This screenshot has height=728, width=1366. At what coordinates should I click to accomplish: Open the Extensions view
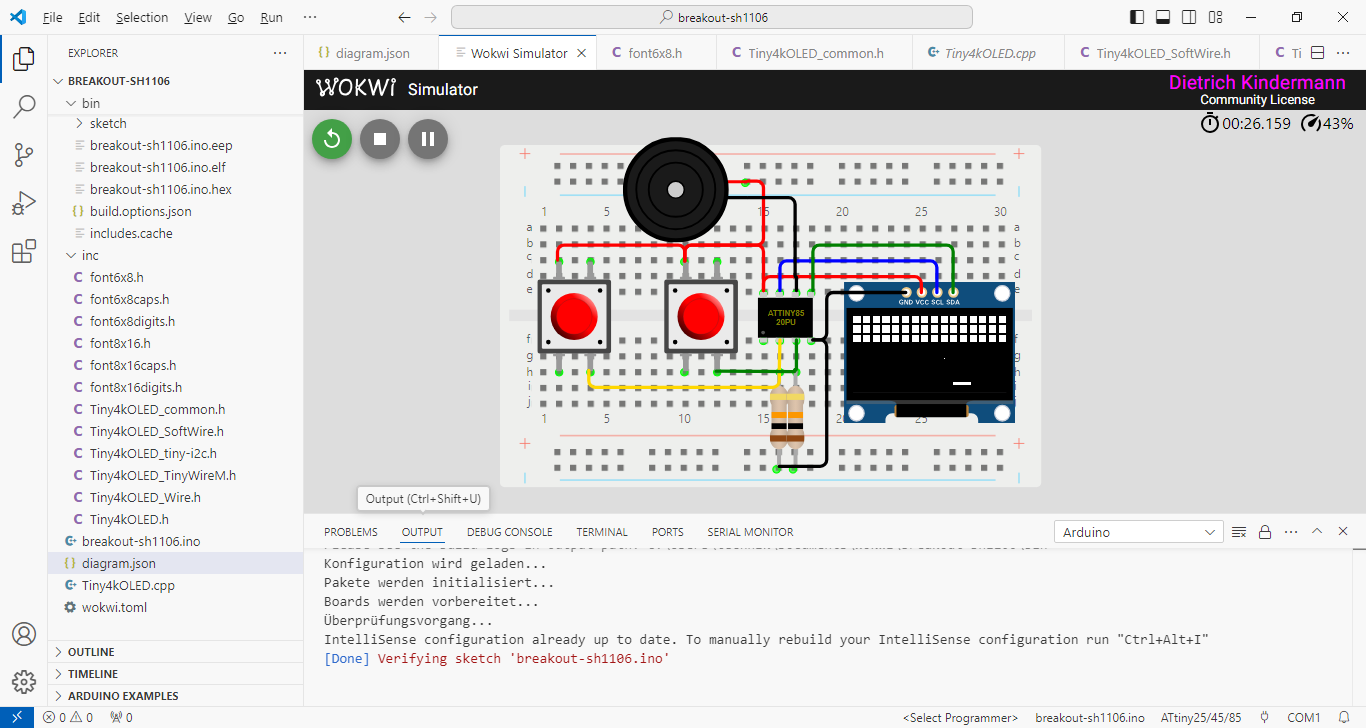pos(24,252)
